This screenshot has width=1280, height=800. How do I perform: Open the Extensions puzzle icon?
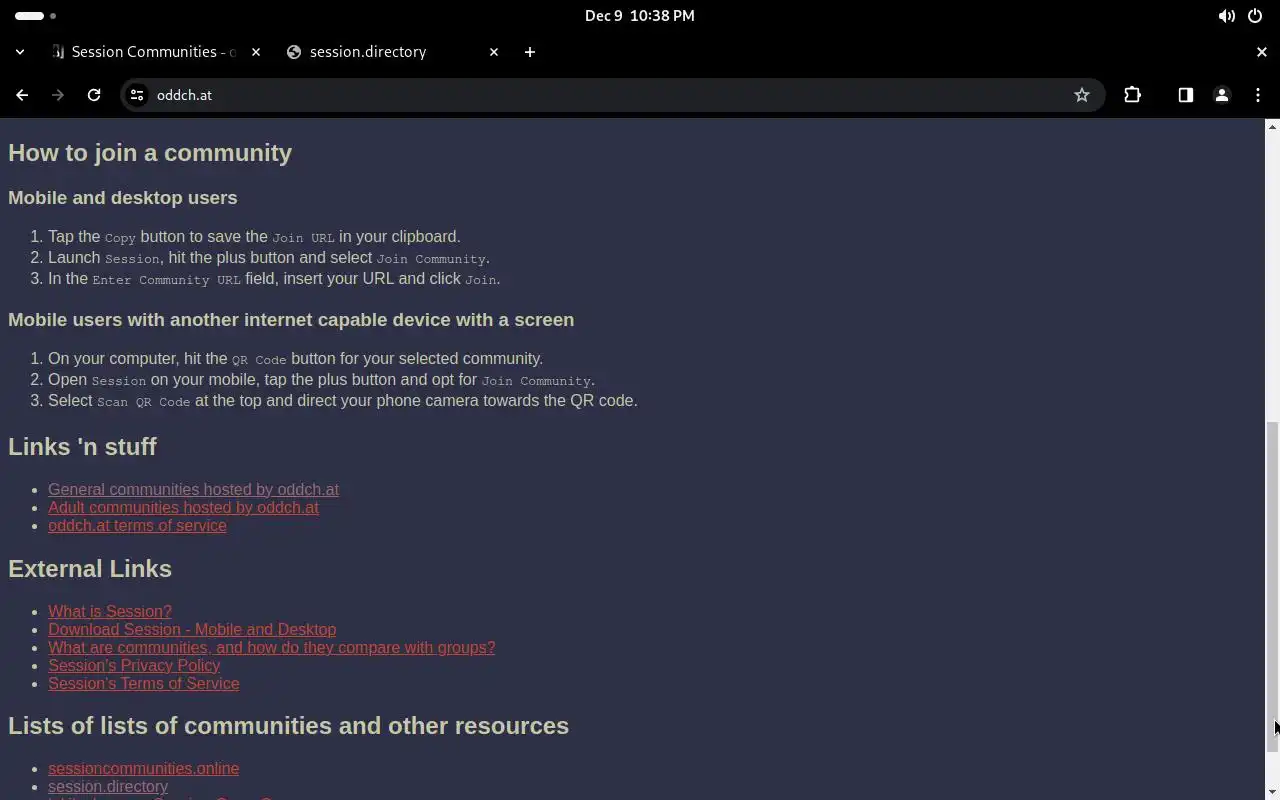pos(1132,95)
